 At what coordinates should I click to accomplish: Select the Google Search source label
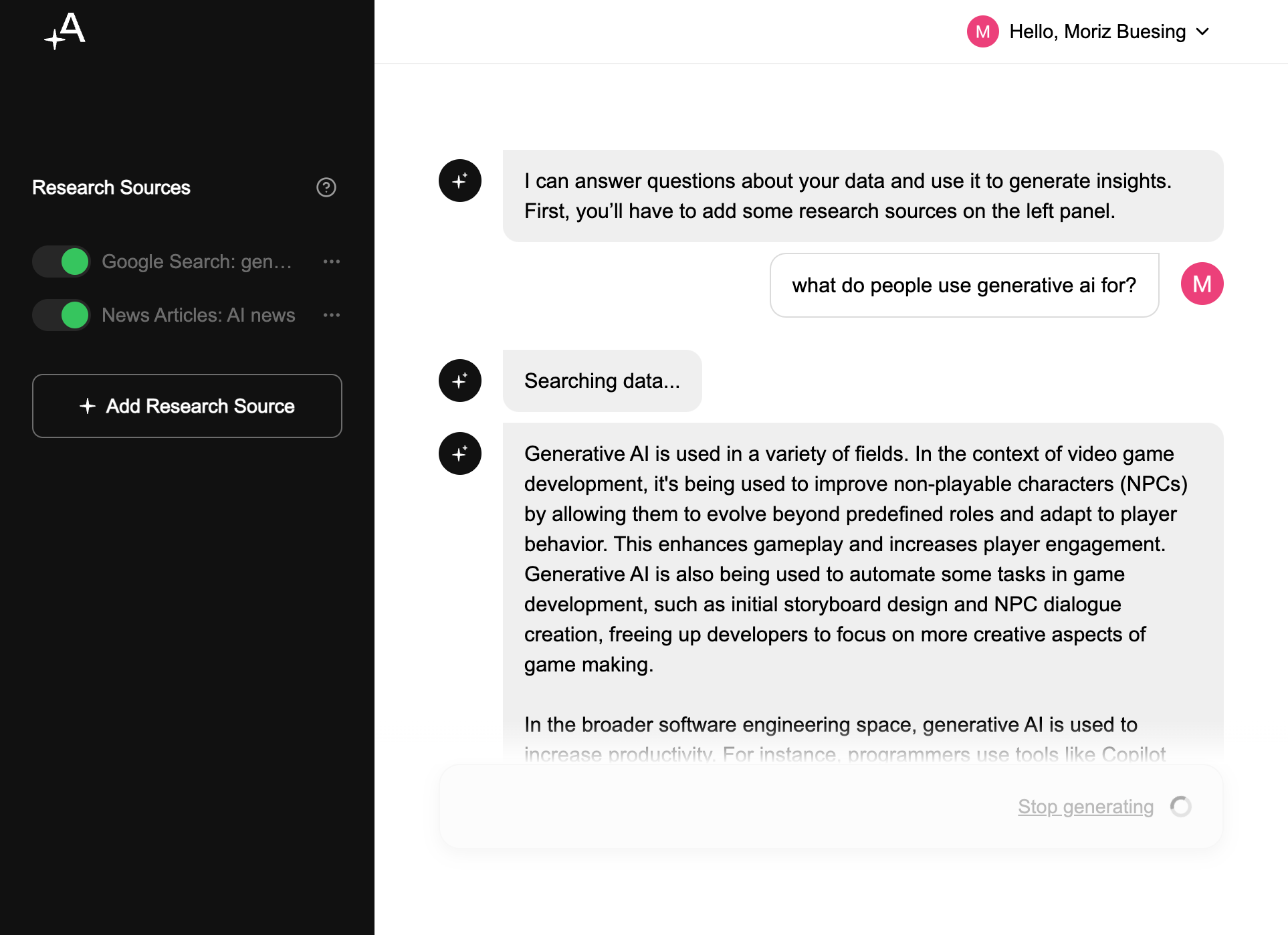tap(197, 262)
